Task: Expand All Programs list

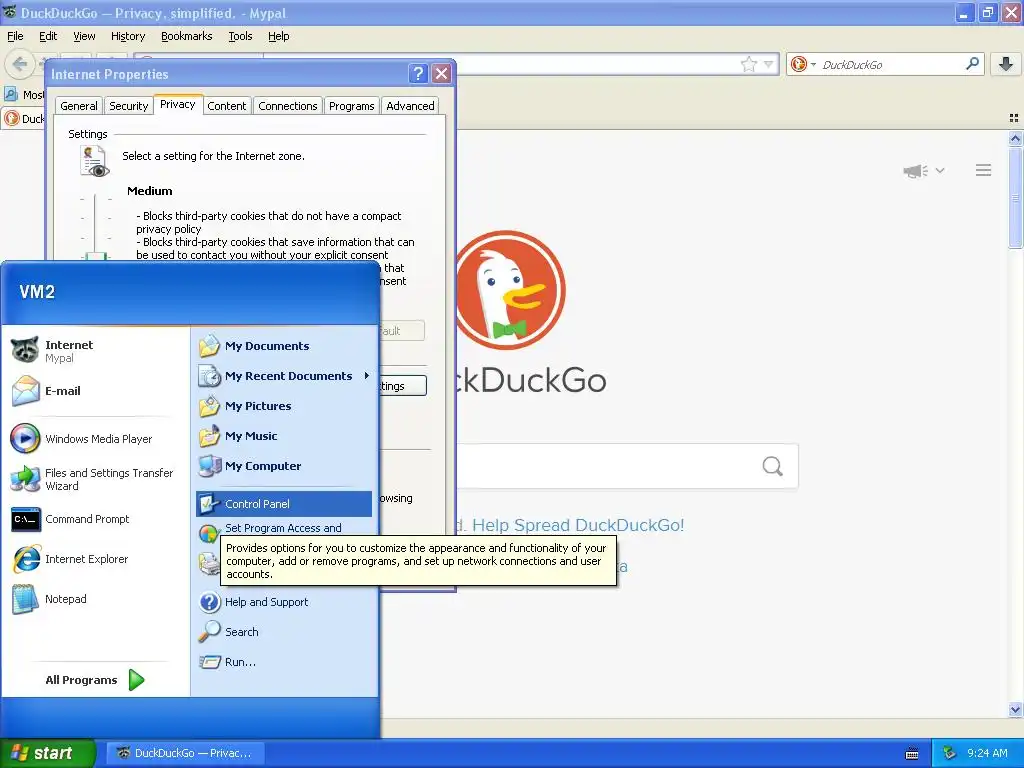Action: (x=95, y=680)
